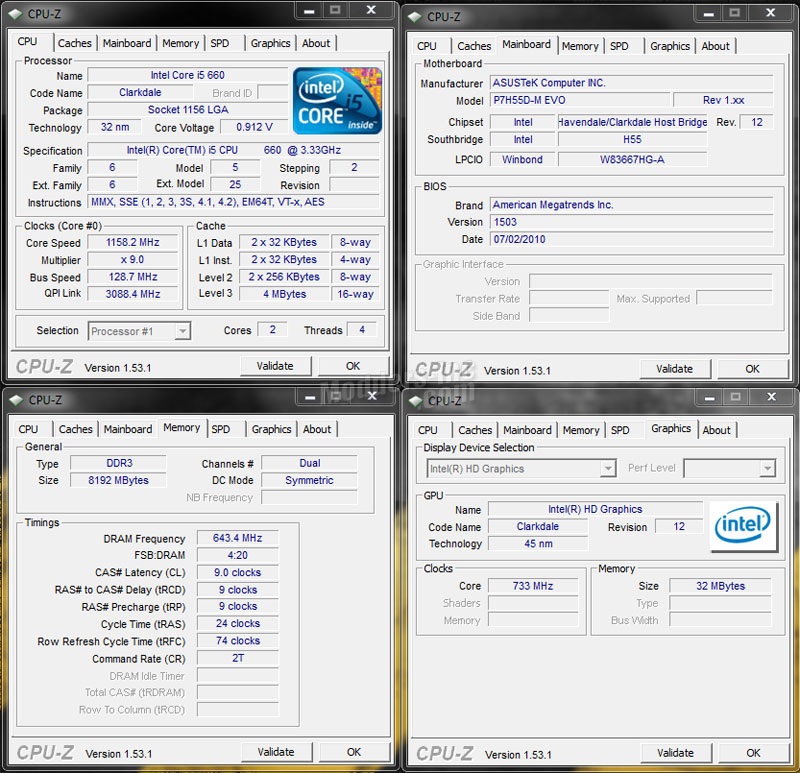Viewport: 800px width, 773px height.
Task: Open Memory tab in the GPU window
Action: pos(581,430)
